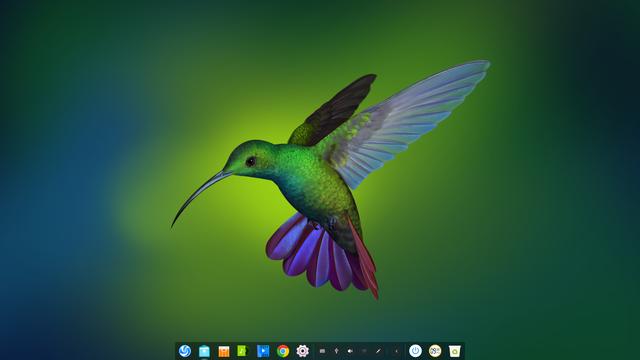Launch the orange app store icon
This screenshot has width=640, height=360.
(x=224, y=351)
